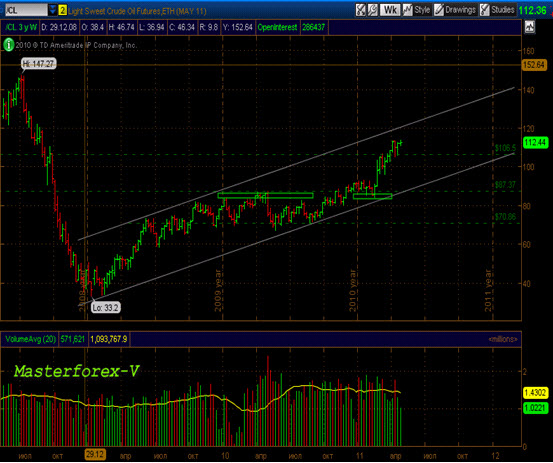Click the Lo: 33.2 price bubble
The image size is (553, 463).
click(106, 307)
